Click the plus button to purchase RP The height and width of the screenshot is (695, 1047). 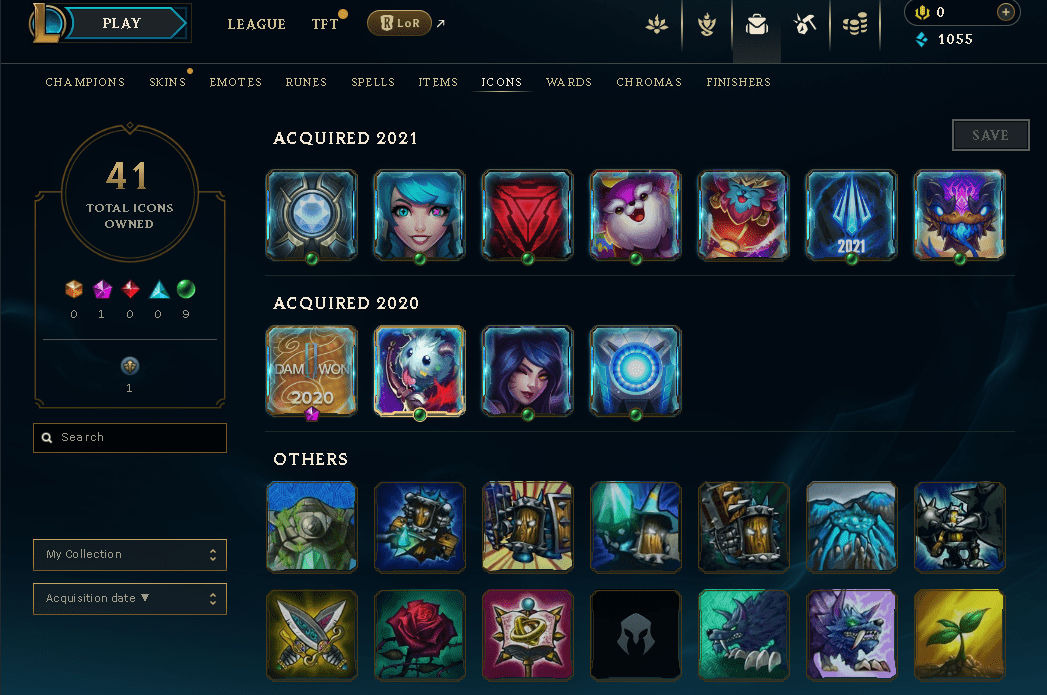pos(1006,12)
